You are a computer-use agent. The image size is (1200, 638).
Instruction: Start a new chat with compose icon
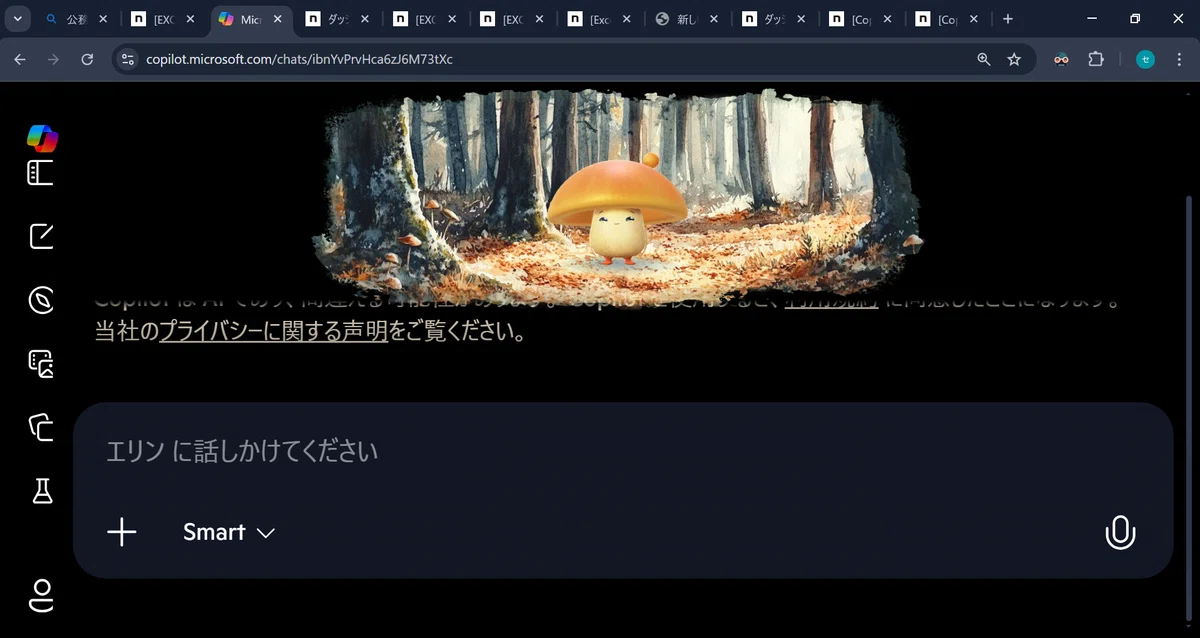(41, 236)
